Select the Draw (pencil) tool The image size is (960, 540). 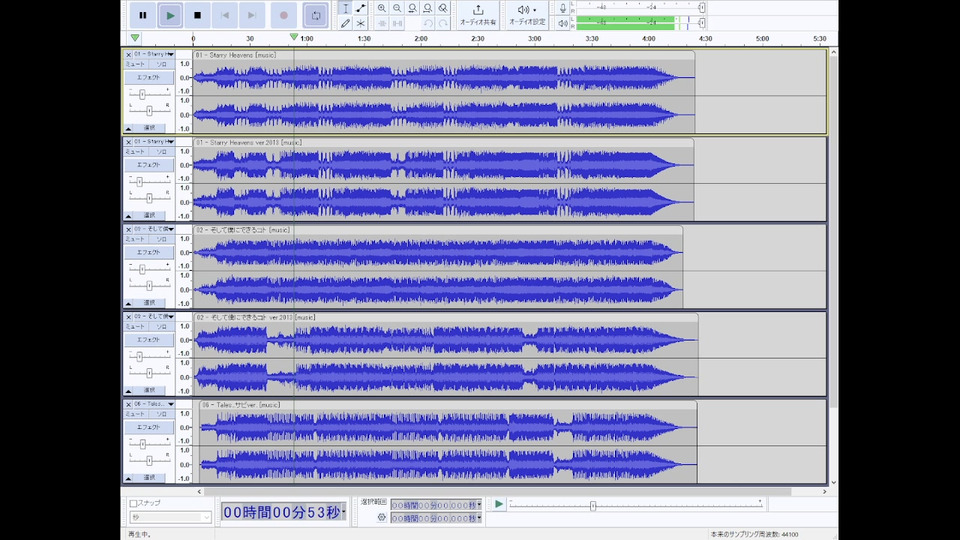point(346,22)
